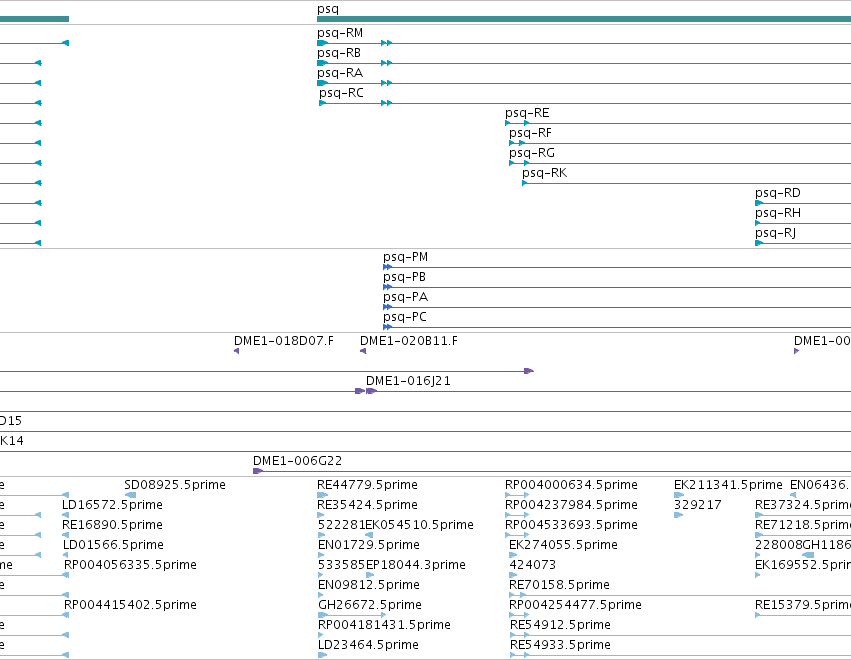Click the DME1-020B11.F arrow marker
The image size is (851, 660).
click(363, 351)
